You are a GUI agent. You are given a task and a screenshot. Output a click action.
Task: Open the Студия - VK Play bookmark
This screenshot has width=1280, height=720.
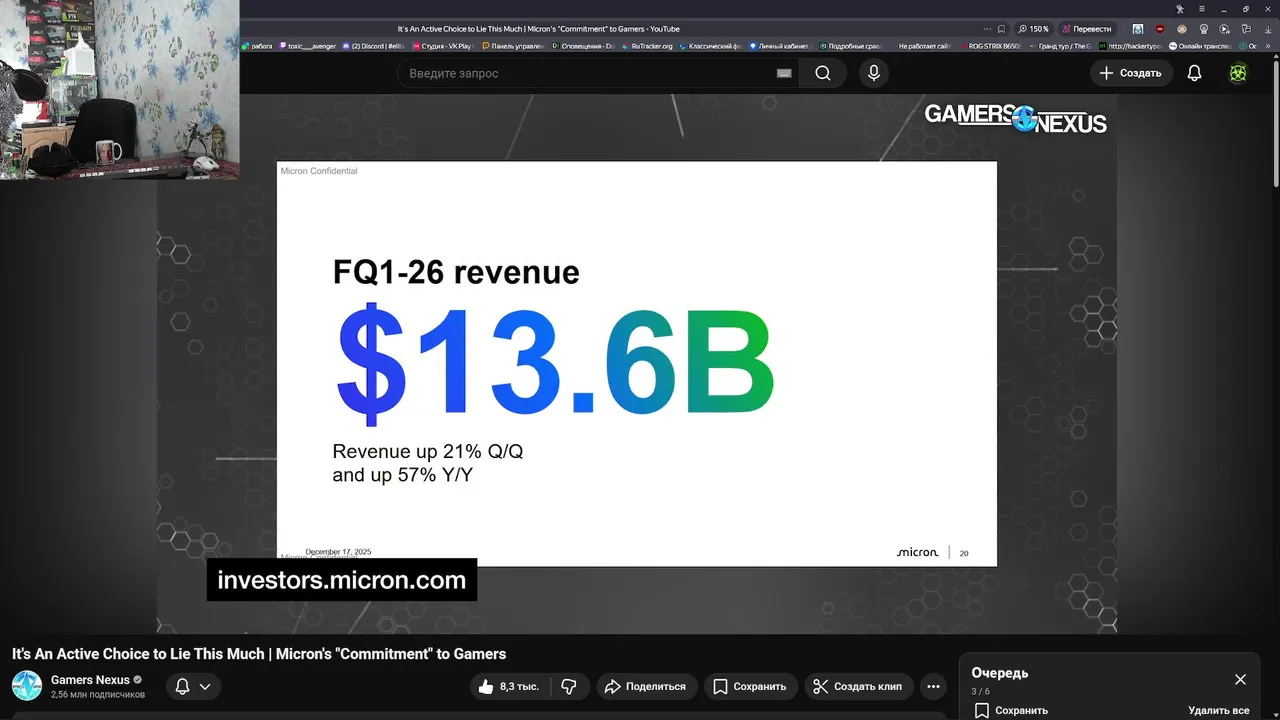442,46
